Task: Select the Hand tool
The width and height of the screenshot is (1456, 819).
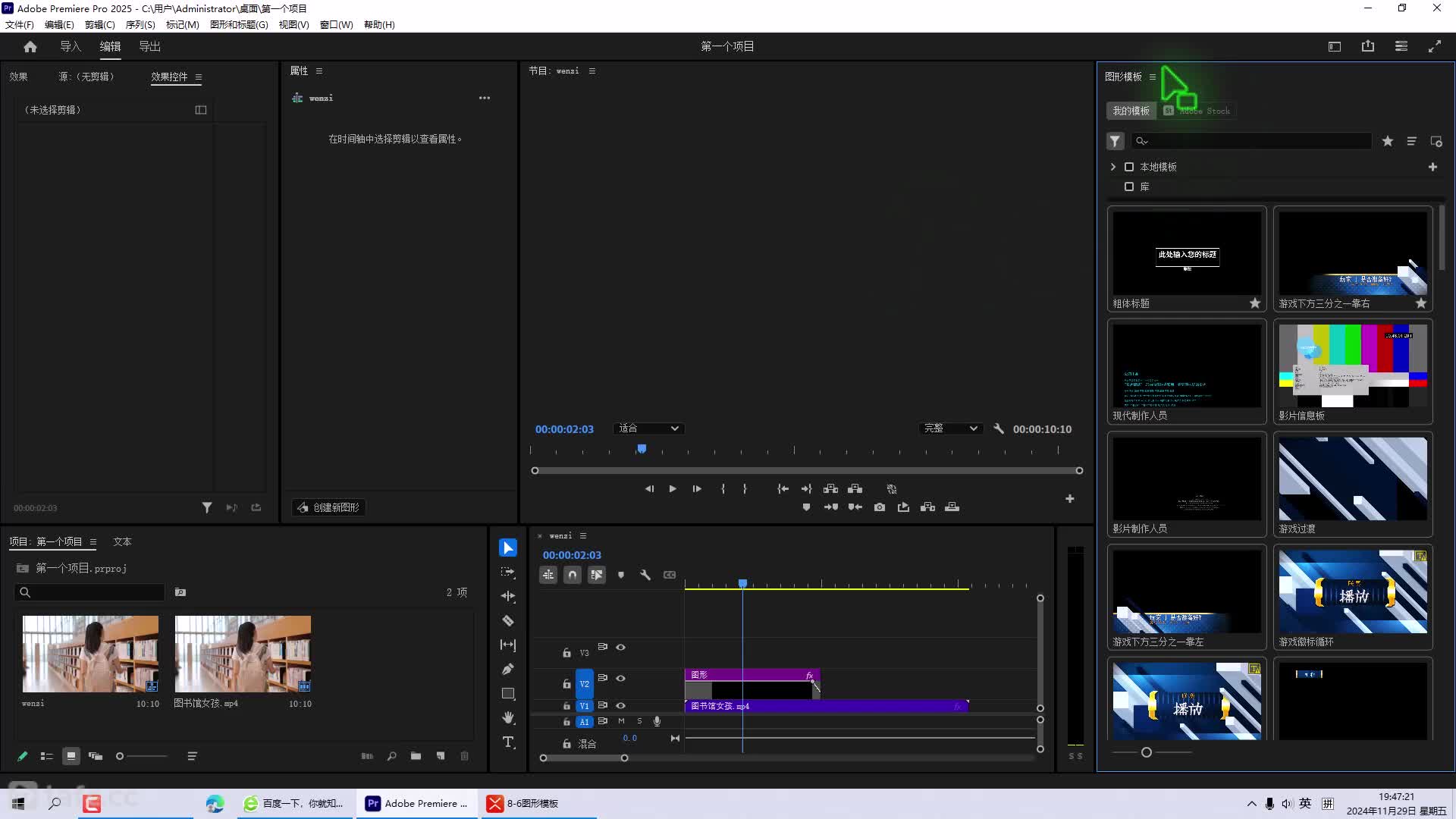Action: (x=508, y=717)
